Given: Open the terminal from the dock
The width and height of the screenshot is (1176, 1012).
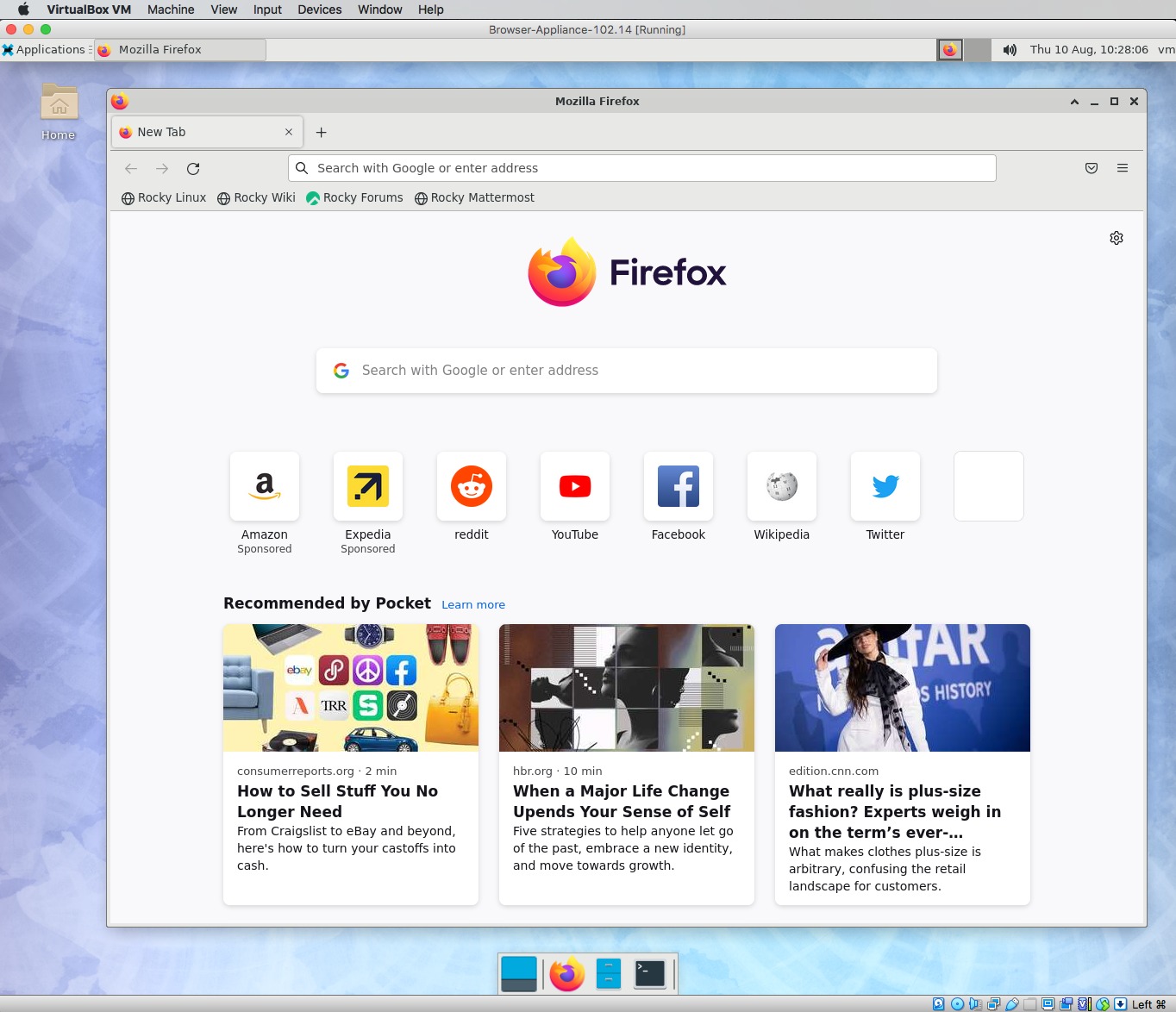Looking at the screenshot, I should click(x=650, y=974).
